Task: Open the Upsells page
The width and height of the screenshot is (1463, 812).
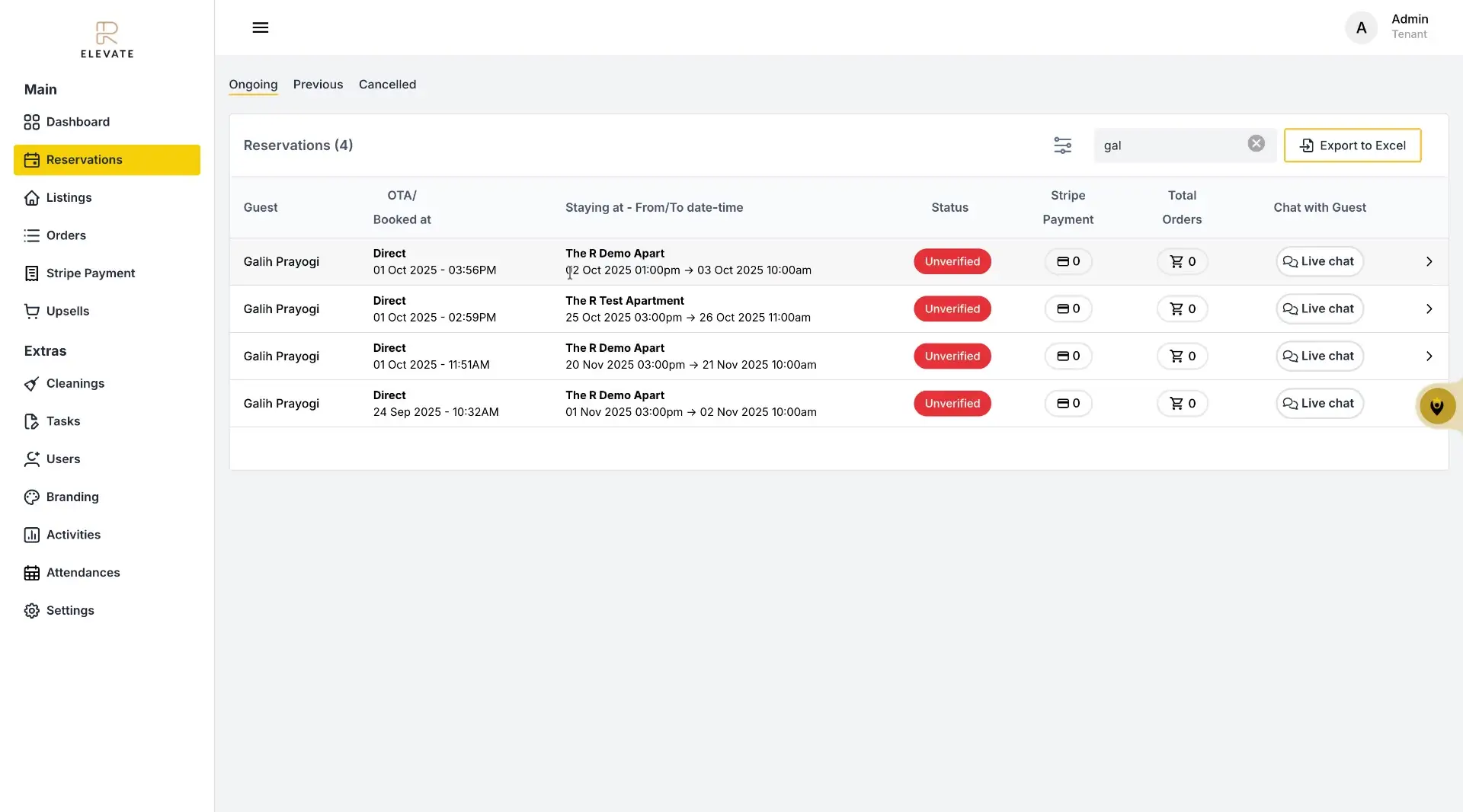Action: click(x=67, y=311)
